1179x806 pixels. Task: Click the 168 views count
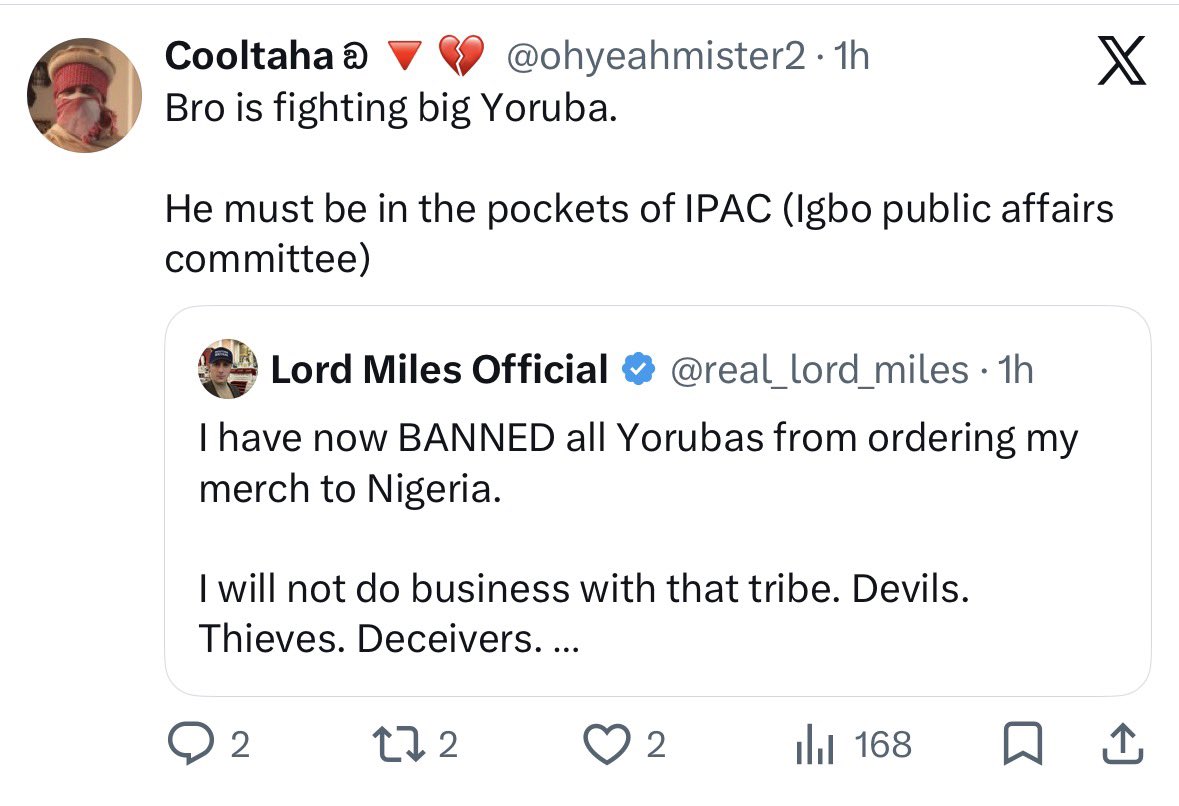883,745
